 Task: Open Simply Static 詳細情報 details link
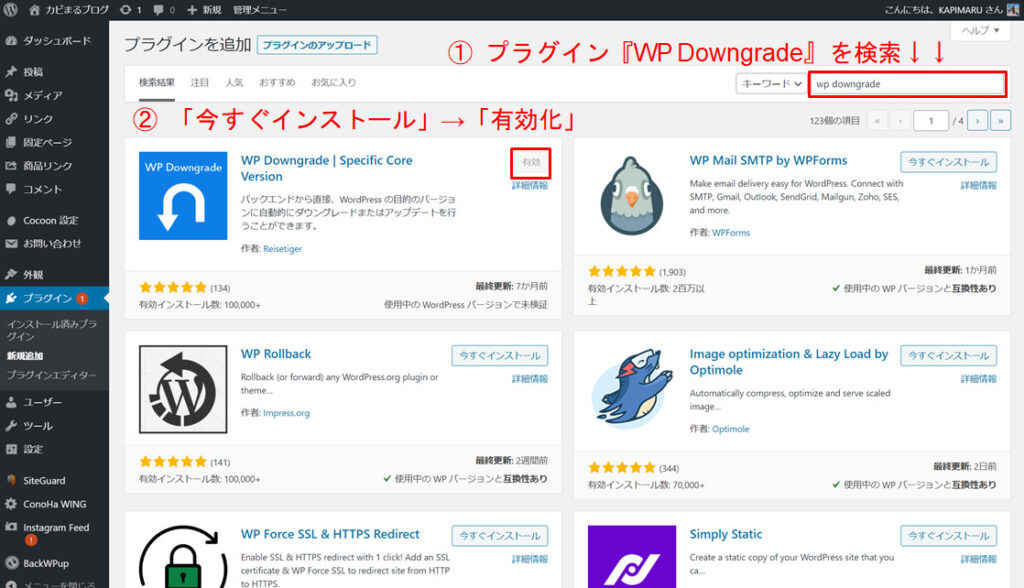[978, 559]
